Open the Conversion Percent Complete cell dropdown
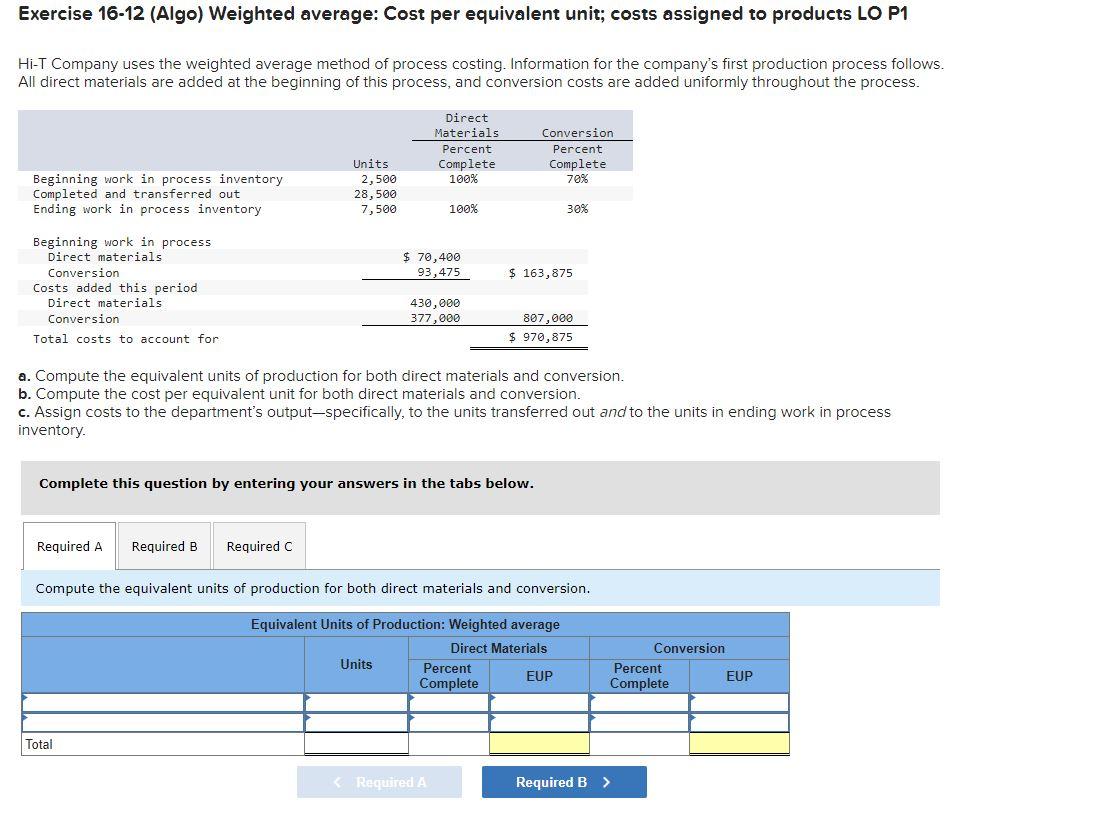 [640, 702]
